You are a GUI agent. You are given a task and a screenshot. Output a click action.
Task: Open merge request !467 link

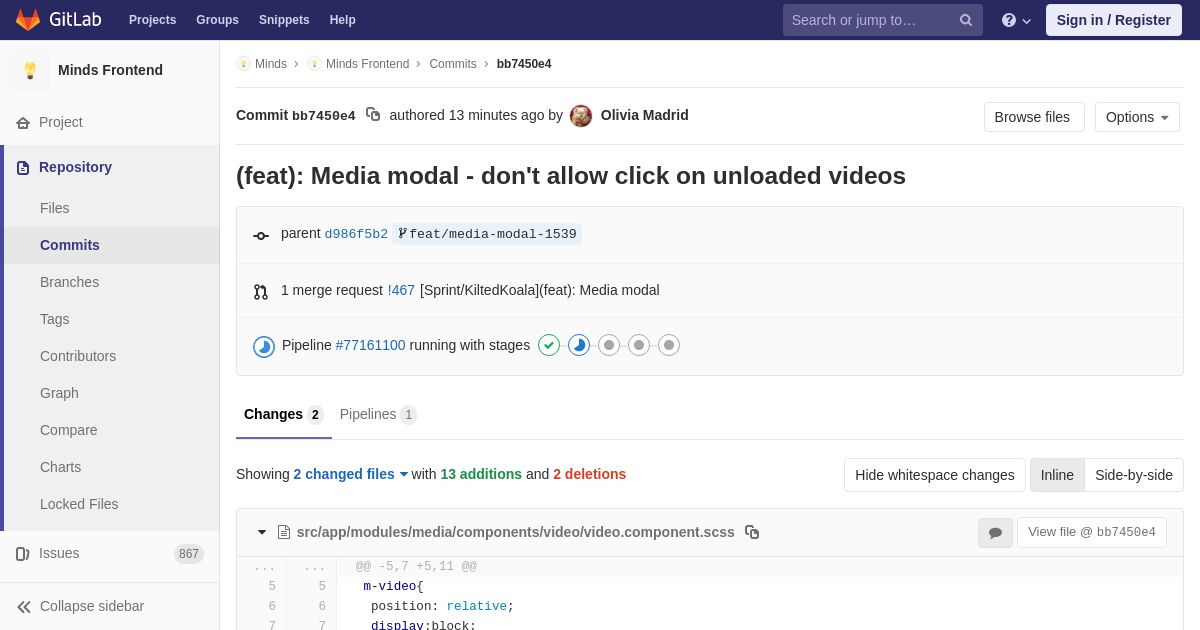tap(401, 290)
